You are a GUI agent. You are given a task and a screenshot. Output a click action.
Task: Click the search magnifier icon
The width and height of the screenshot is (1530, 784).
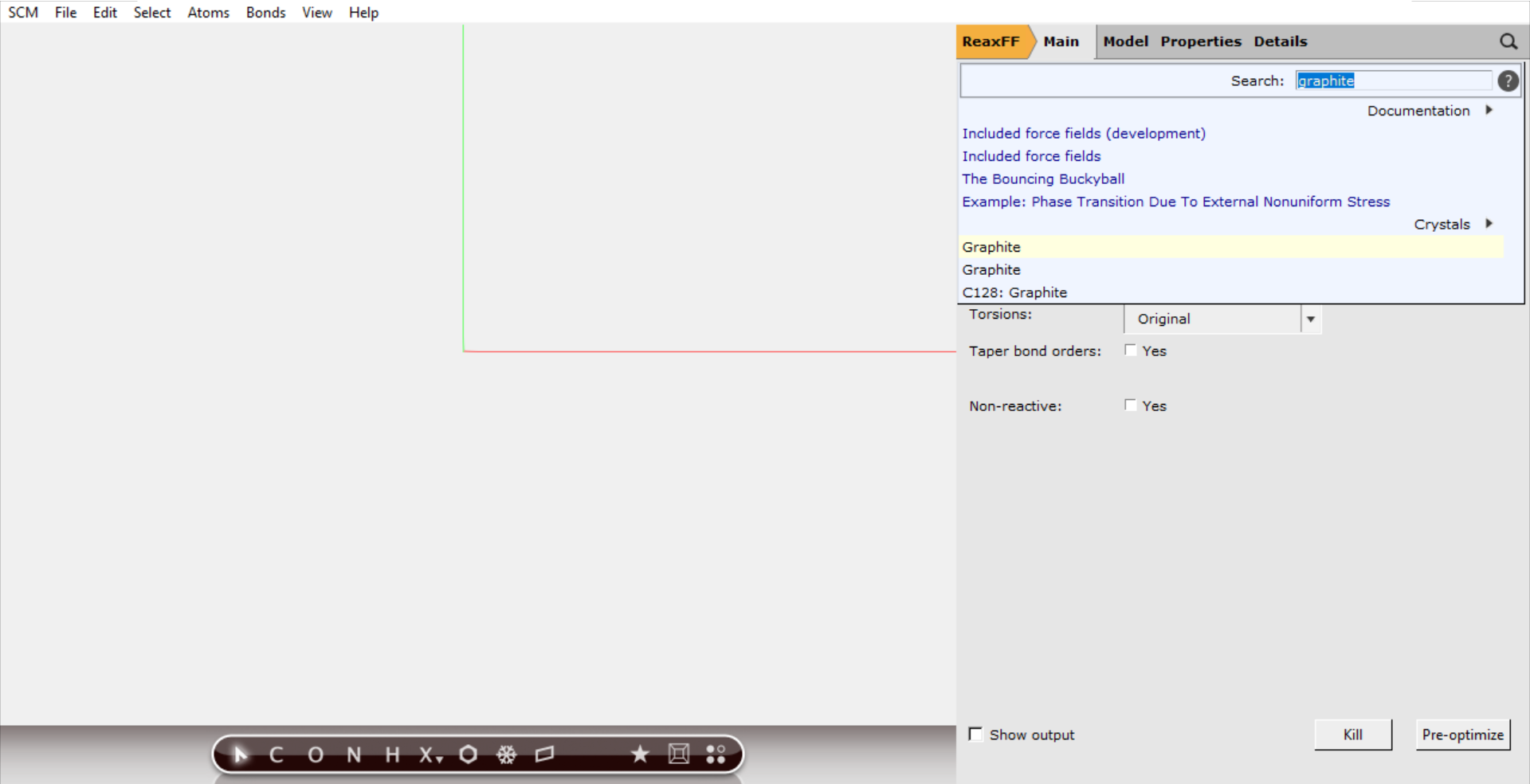[x=1508, y=41]
